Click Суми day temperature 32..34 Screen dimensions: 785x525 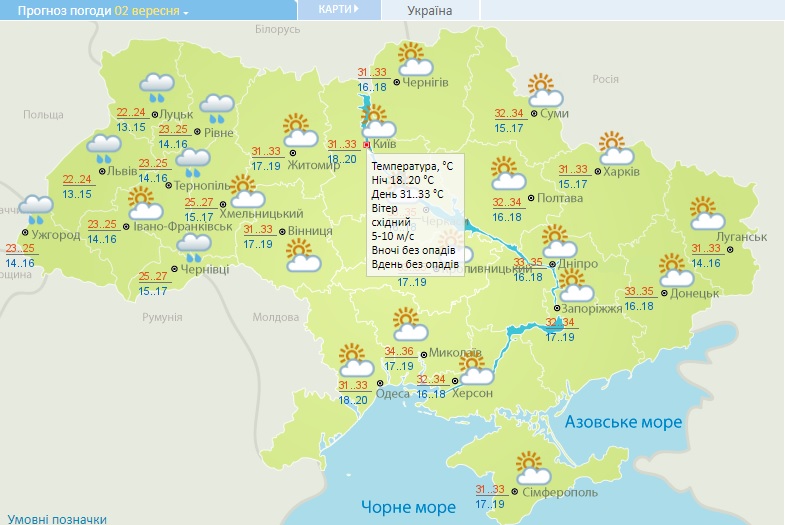coord(509,113)
